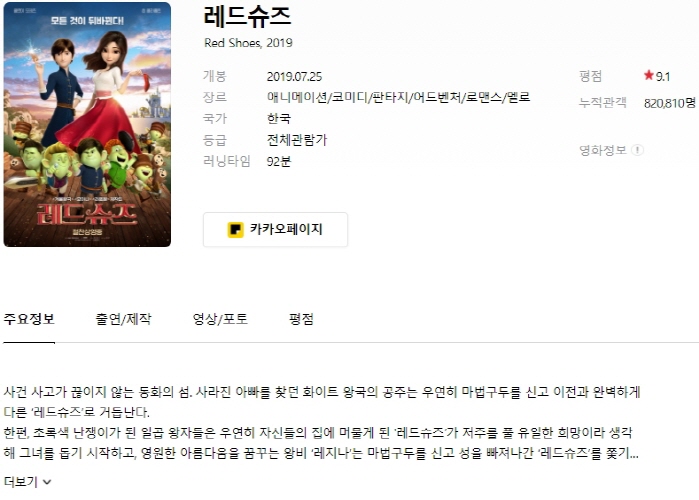Open the 영상/포토 tab
699x500 pixels.
(x=220, y=319)
